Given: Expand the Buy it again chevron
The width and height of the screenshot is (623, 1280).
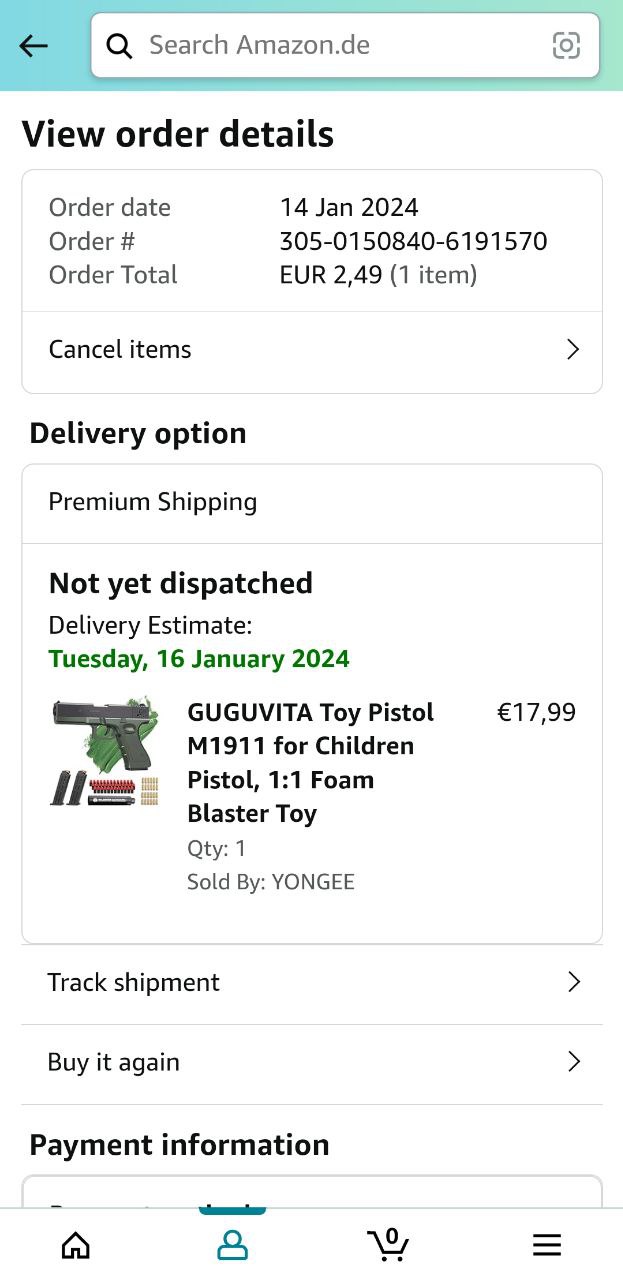Looking at the screenshot, I should coord(574,1062).
